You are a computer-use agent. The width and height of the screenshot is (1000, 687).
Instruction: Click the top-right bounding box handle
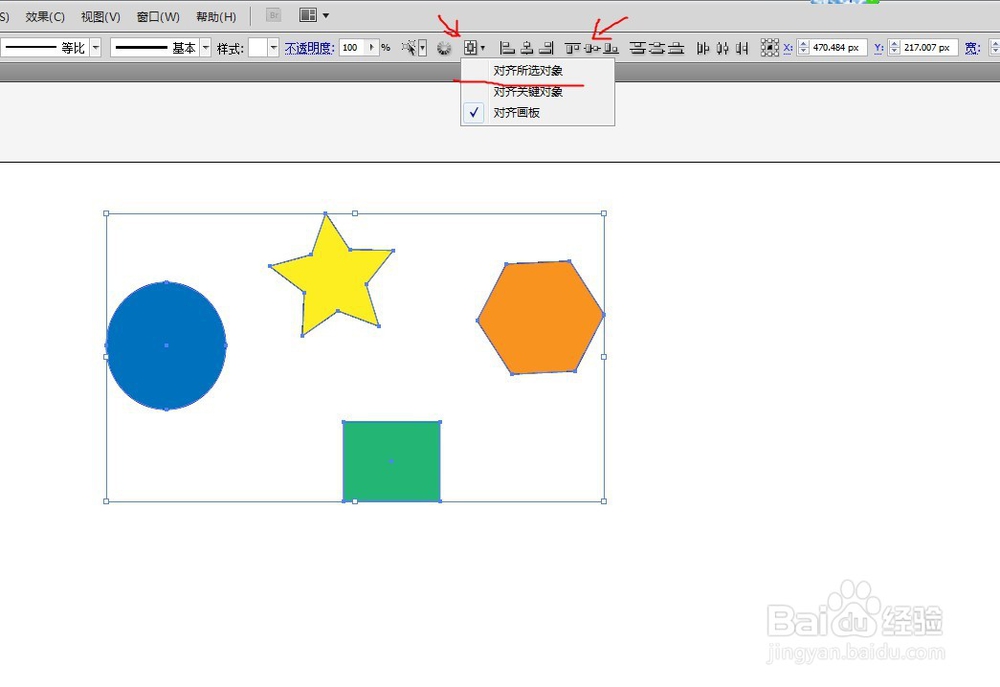(x=604, y=214)
